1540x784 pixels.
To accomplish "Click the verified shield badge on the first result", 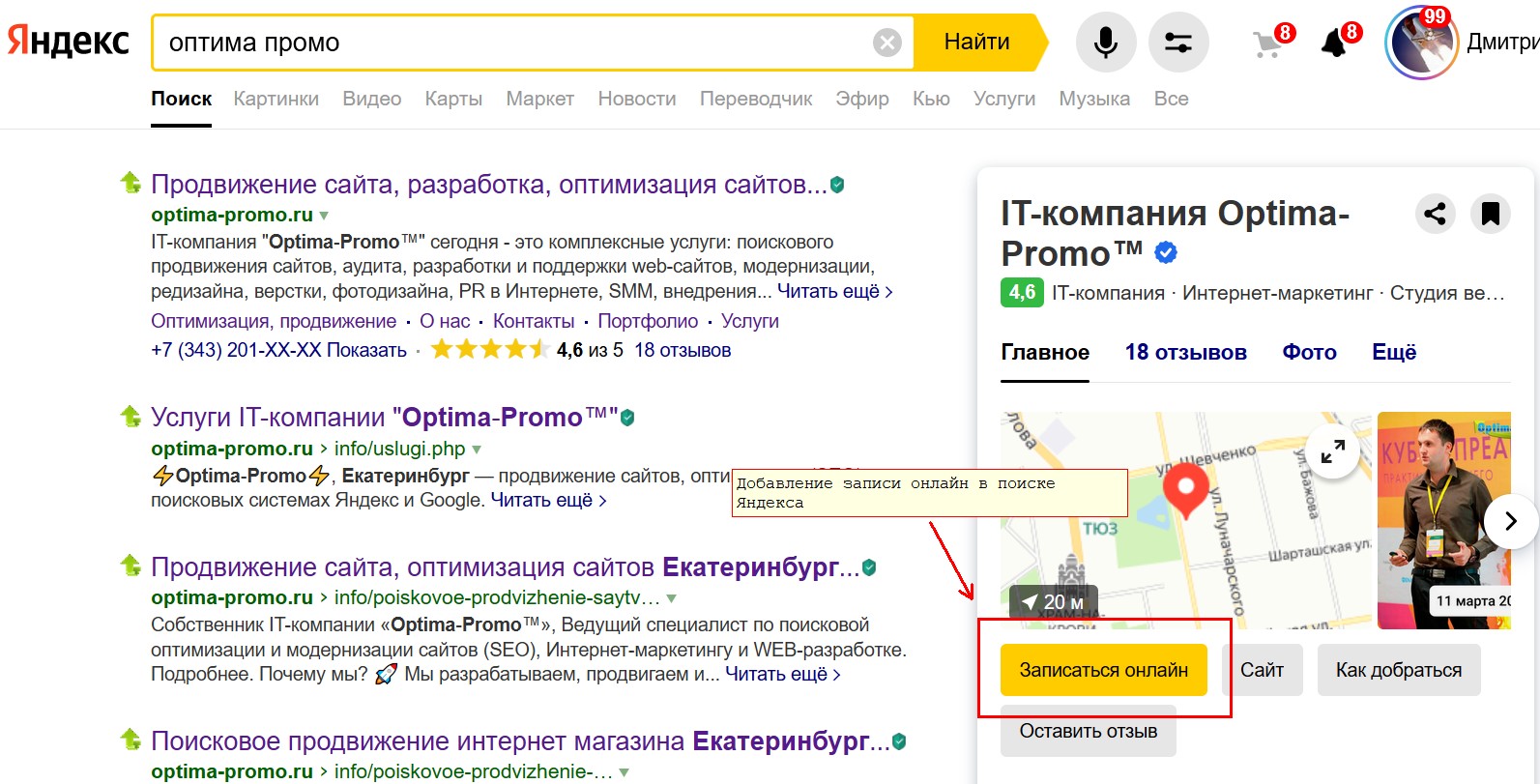I will (837, 185).
